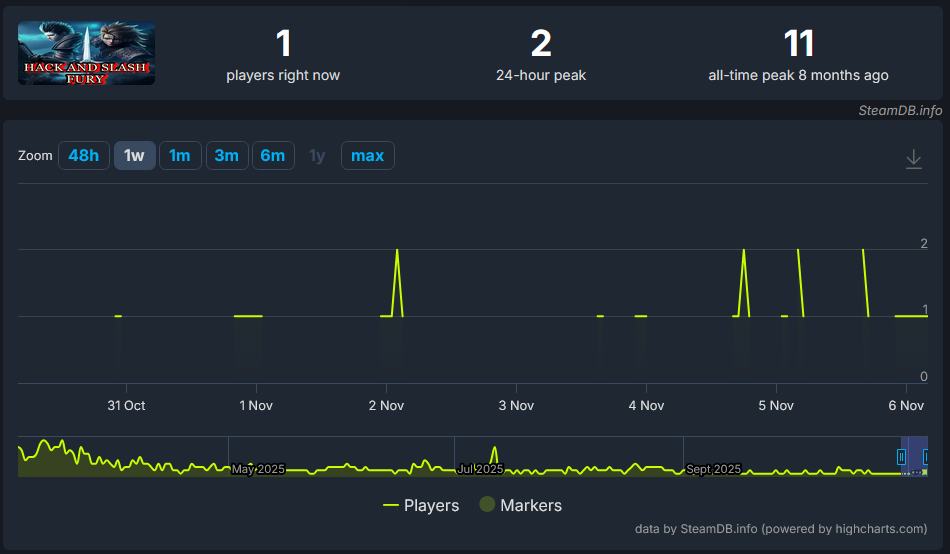Select the 1w zoom range
Viewport: 950px width, 554px height.
135,156
